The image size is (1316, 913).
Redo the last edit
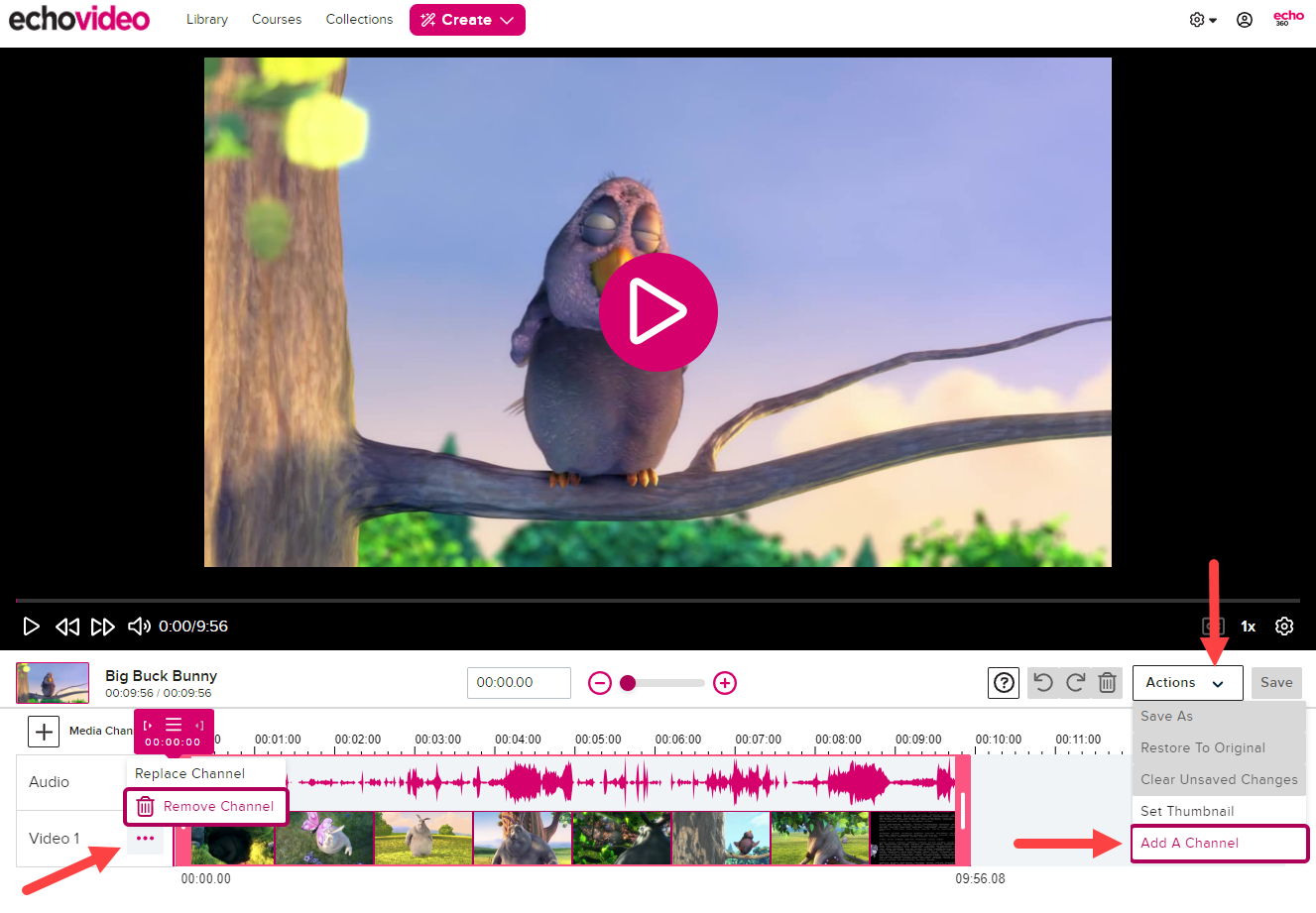[x=1075, y=683]
